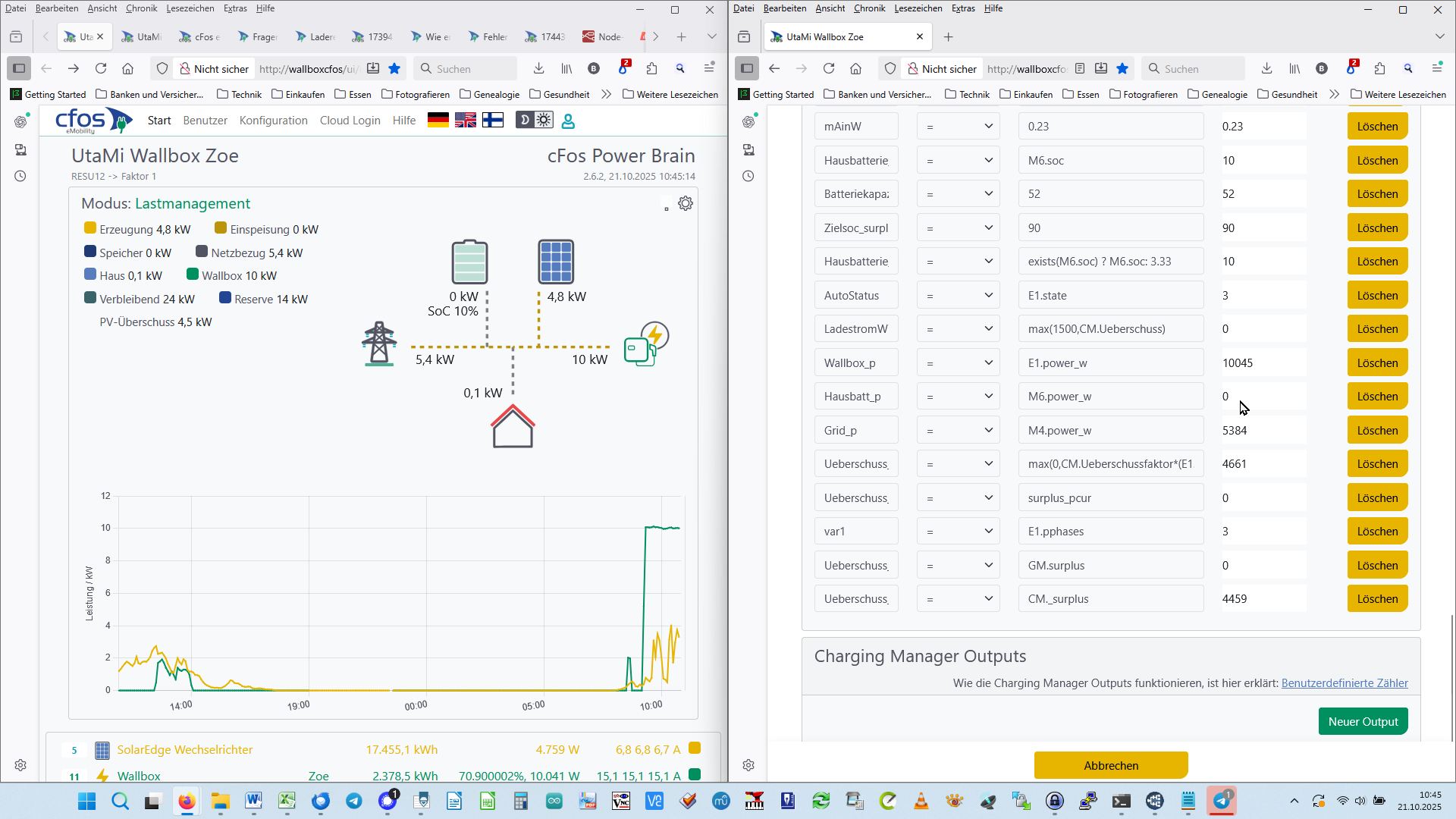The image size is (1456, 819).
Task: Click the power grid pylon icon
Action: click(379, 344)
